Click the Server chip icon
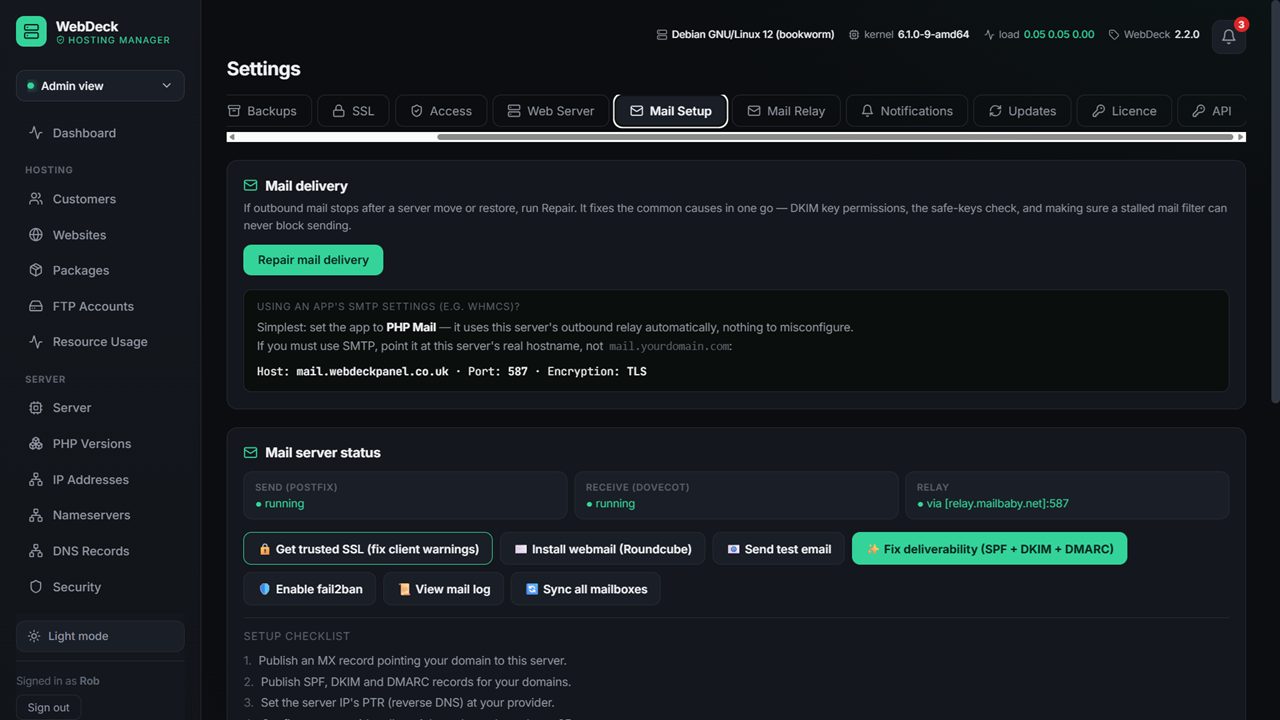 (36, 408)
